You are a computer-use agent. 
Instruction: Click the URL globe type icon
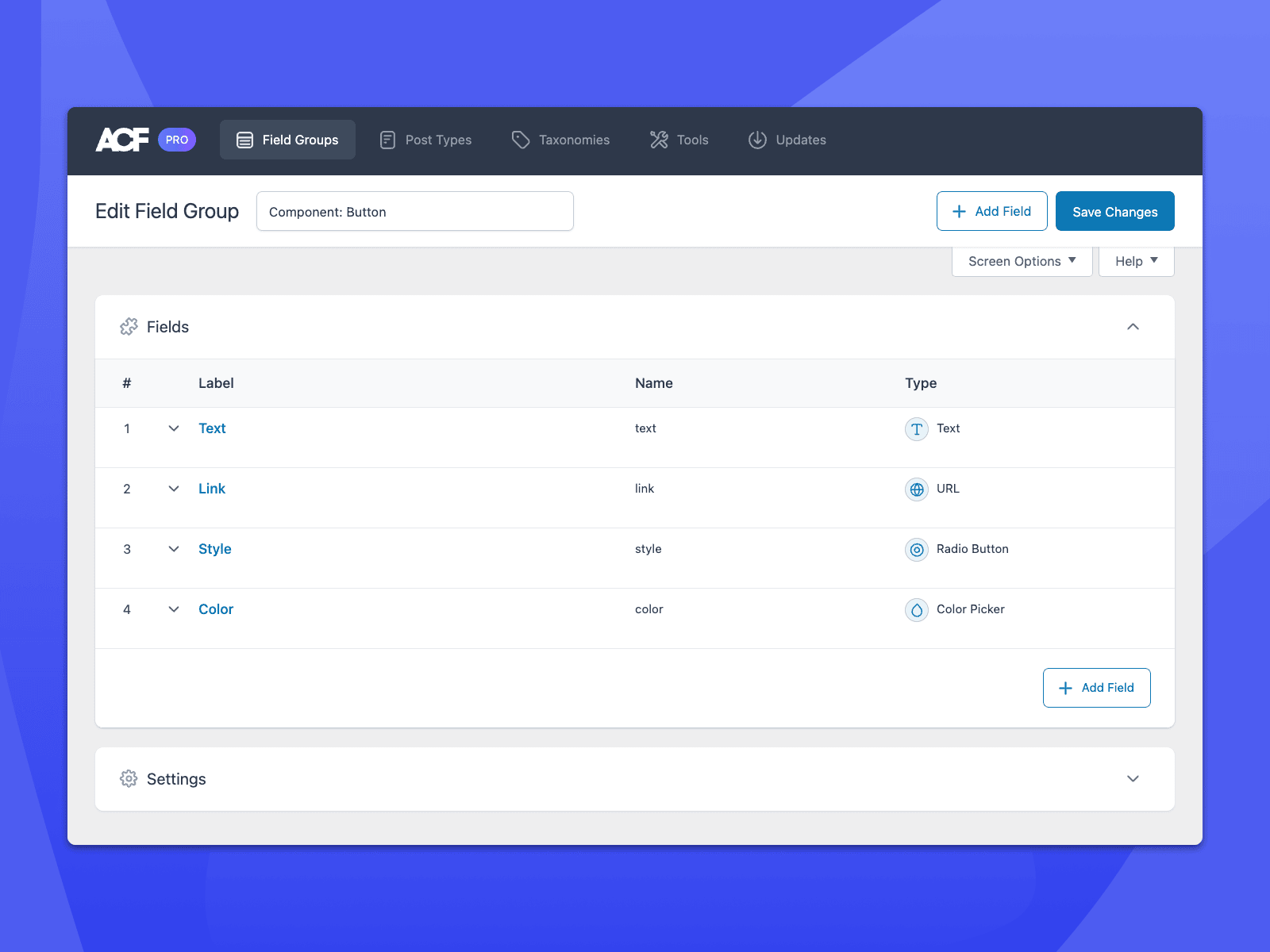[917, 489]
